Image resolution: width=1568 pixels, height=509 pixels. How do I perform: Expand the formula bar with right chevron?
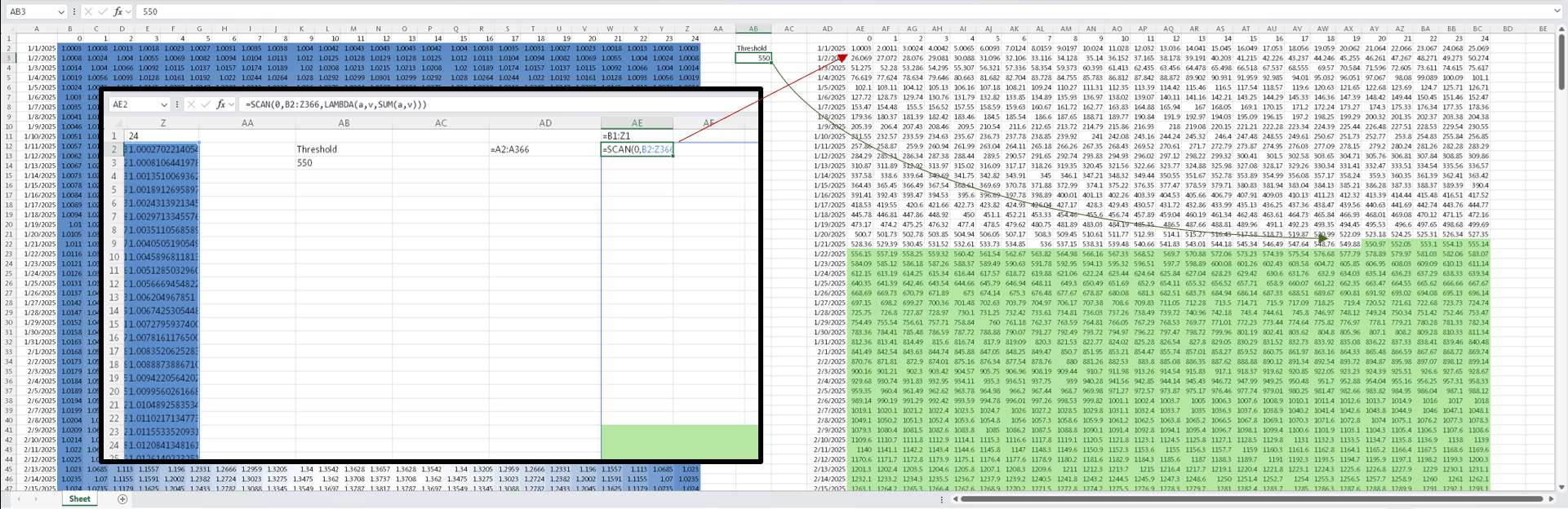pyautogui.click(x=1557, y=11)
